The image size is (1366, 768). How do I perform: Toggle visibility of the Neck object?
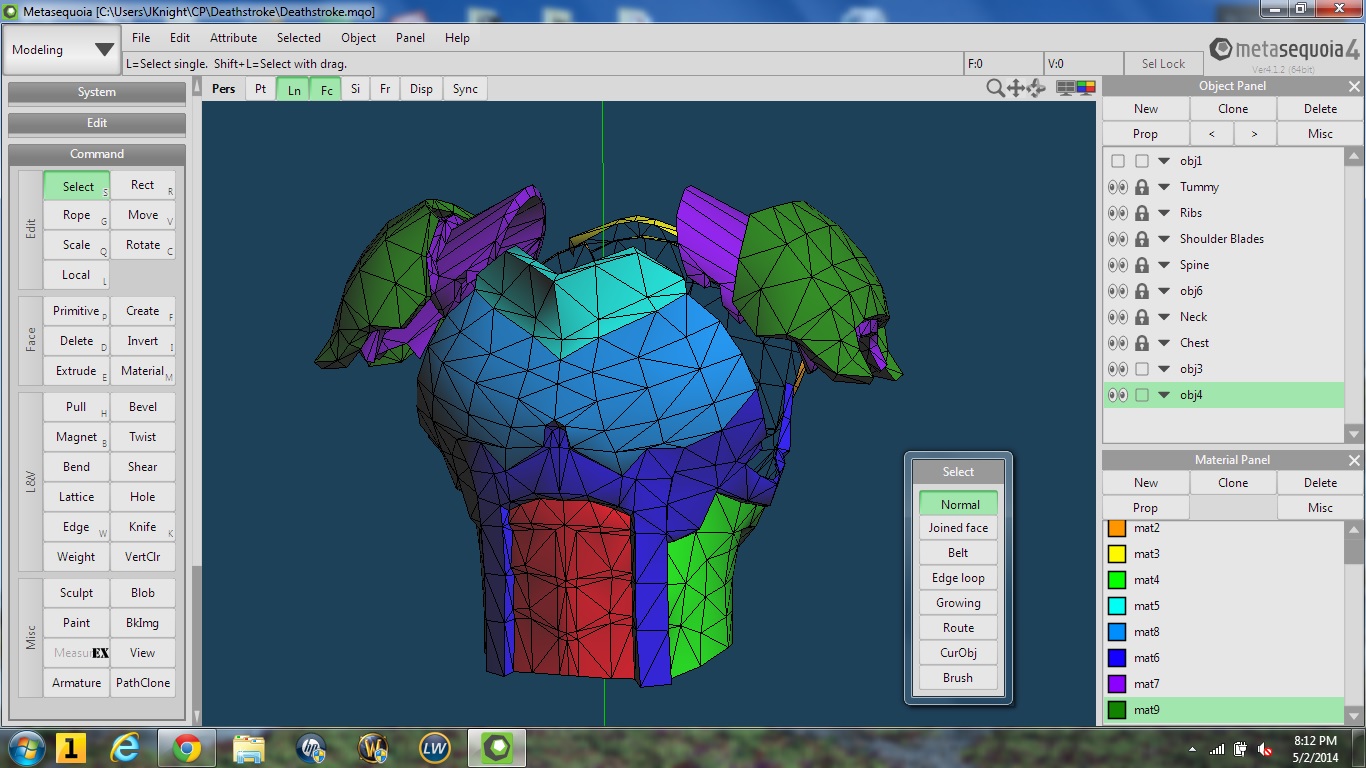(x=1118, y=317)
